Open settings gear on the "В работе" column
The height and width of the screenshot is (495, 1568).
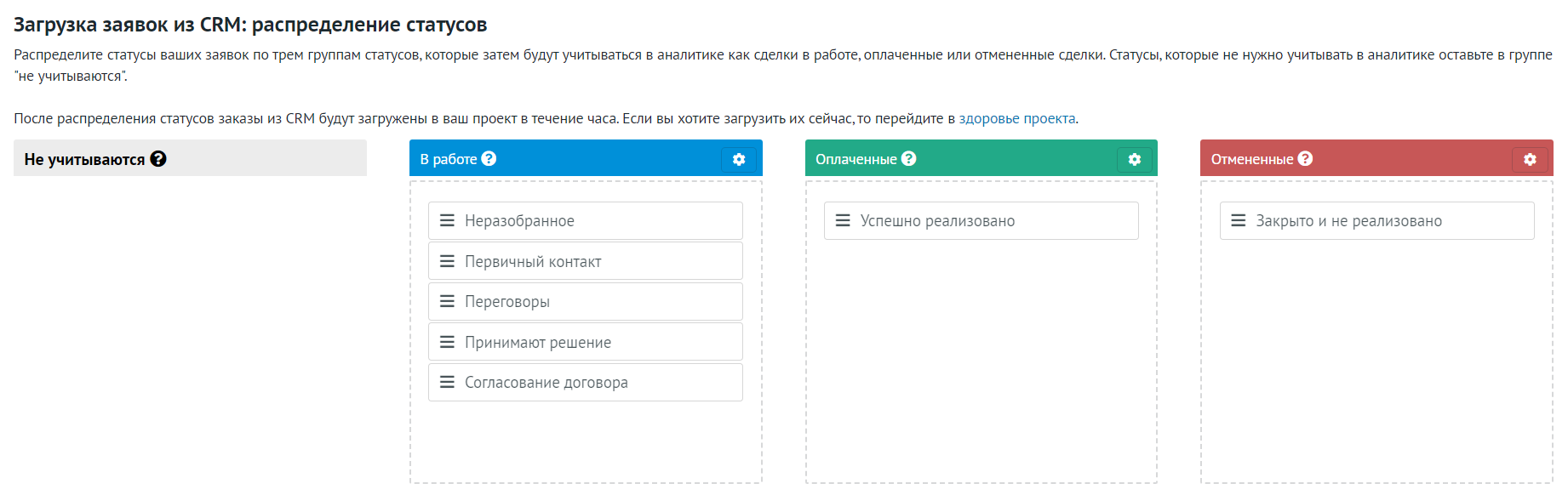739,159
